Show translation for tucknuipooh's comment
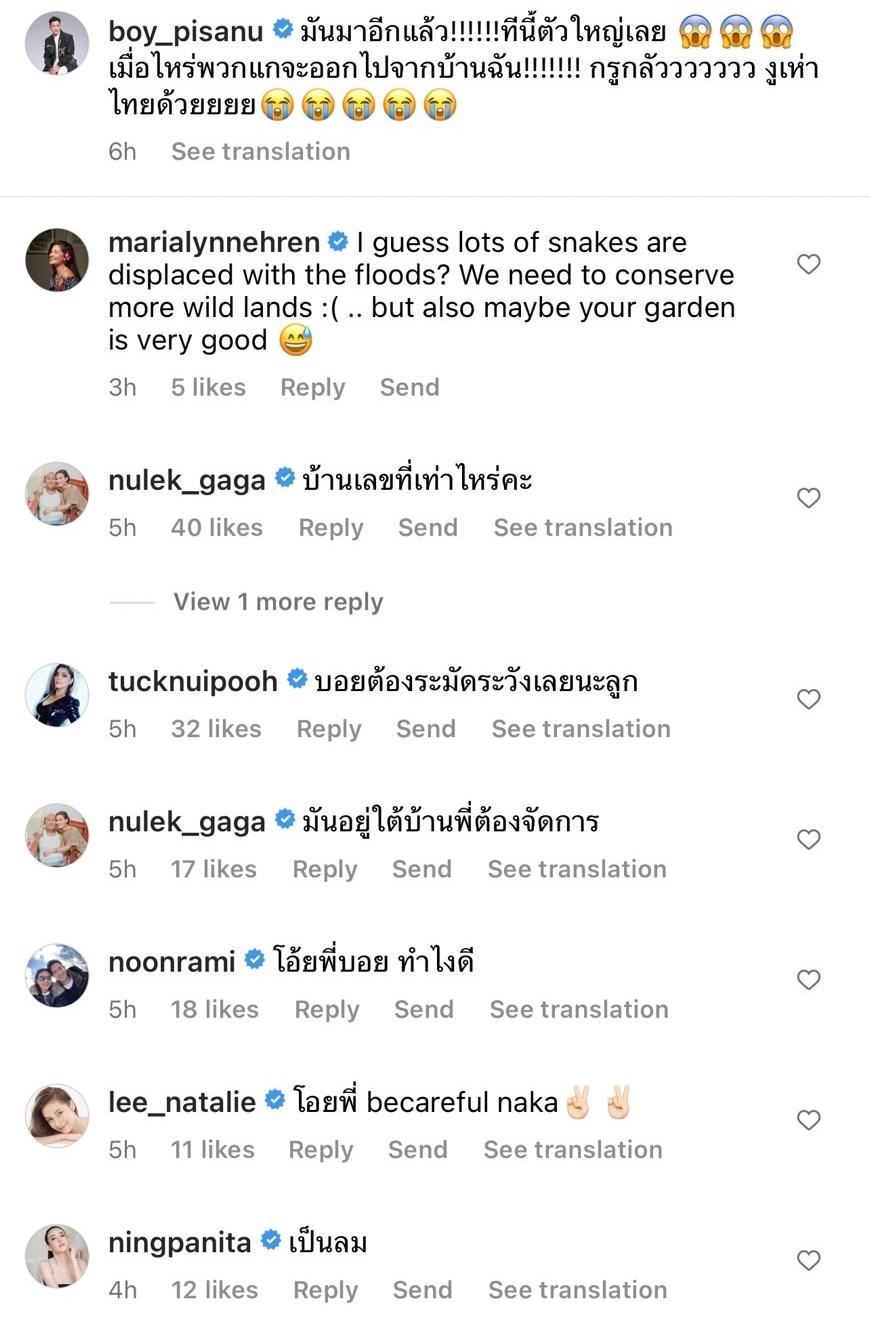Viewport: 870px width, 1328px height. (580, 729)
